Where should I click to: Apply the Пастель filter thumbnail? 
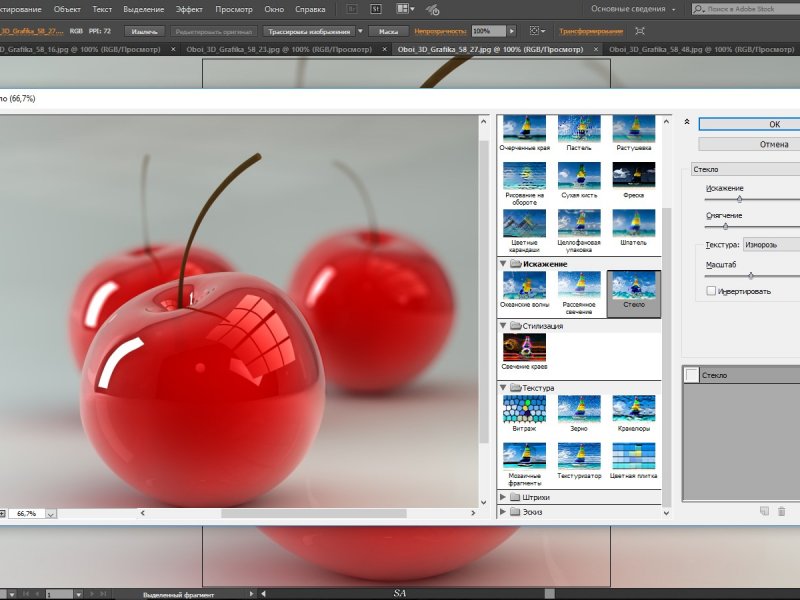point(579,134)
